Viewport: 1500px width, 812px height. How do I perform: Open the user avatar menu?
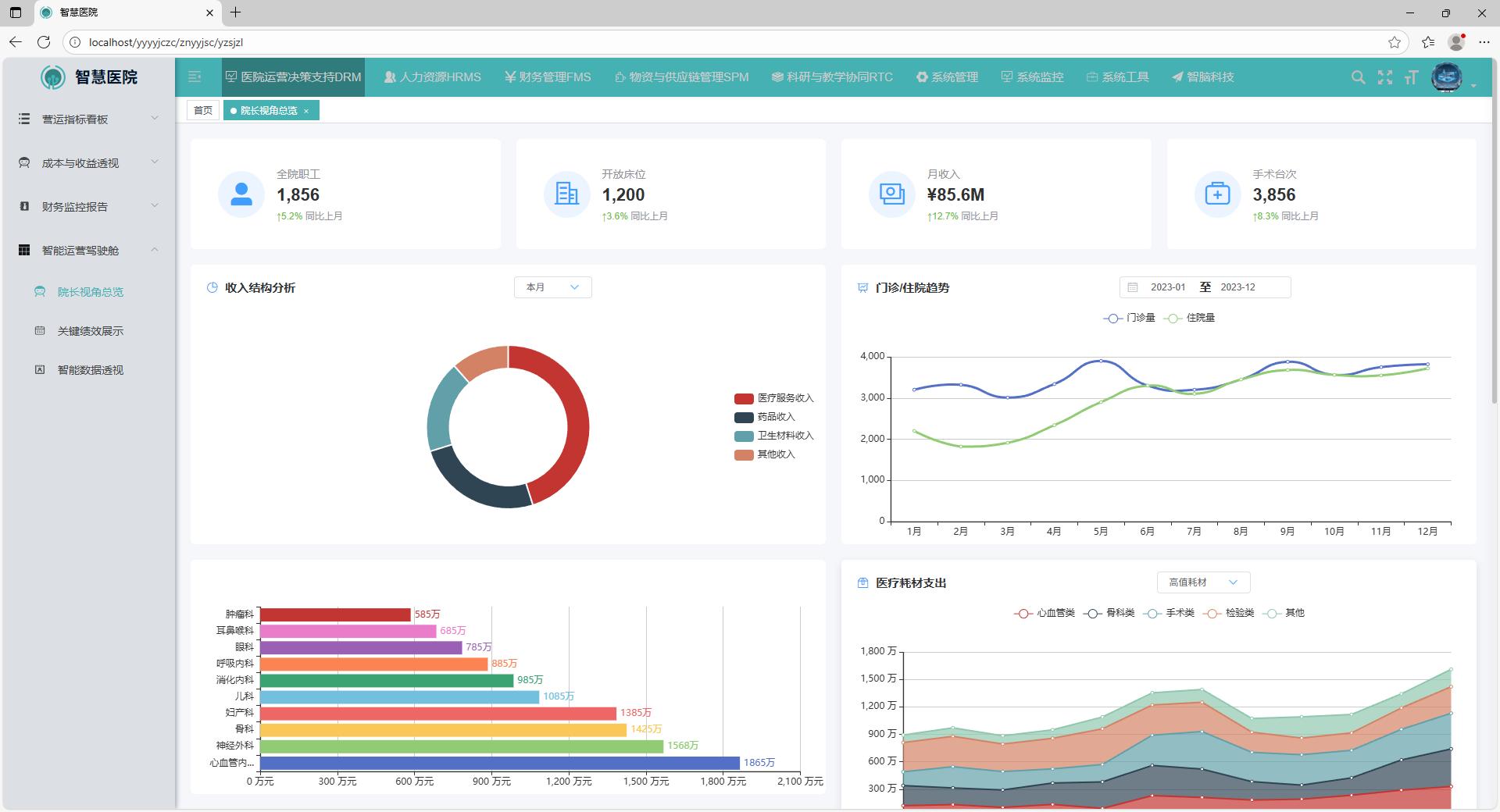(1447, 77)
